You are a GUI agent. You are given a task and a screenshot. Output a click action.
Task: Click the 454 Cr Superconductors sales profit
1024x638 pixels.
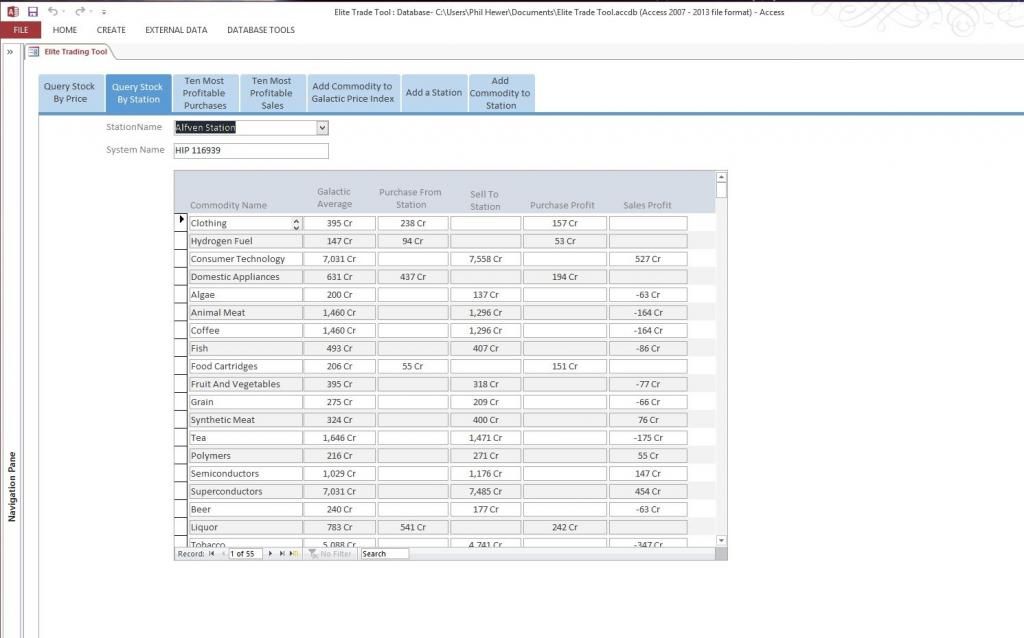[x=648, y=491]
